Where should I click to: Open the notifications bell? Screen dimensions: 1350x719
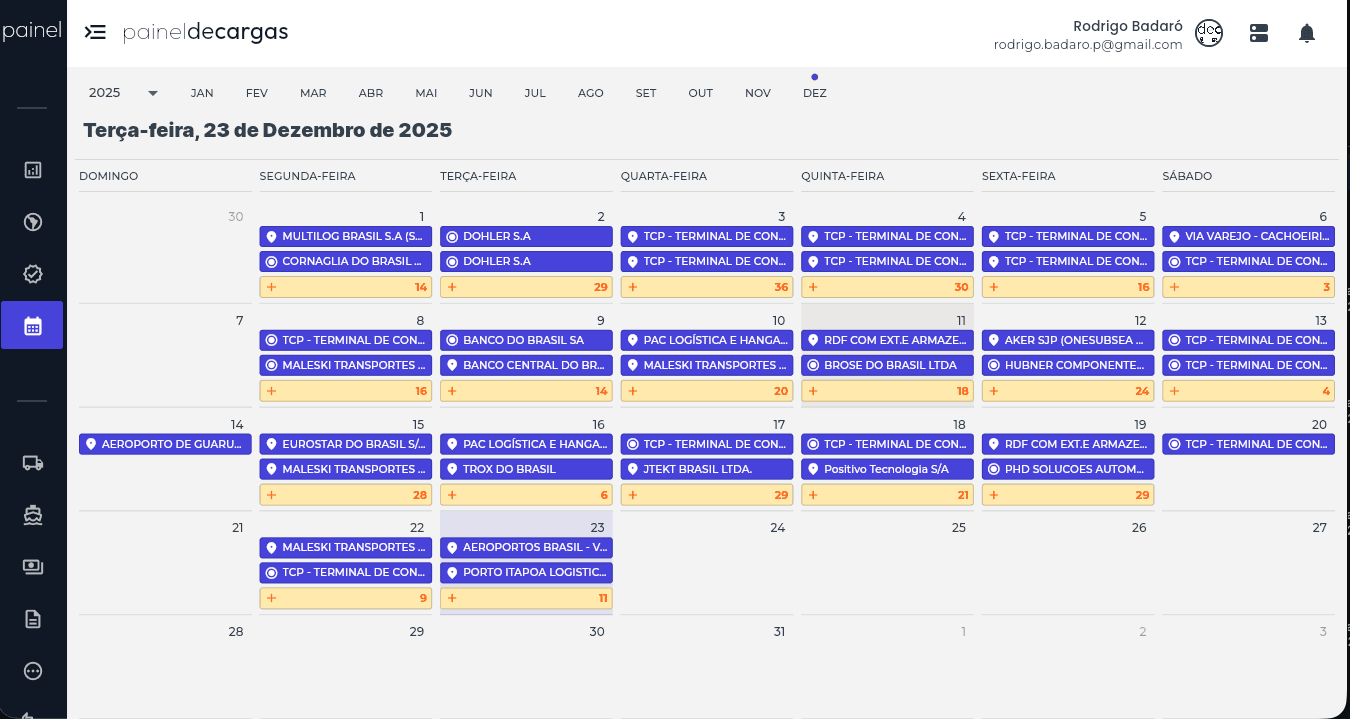click(x=1306, y=33)
